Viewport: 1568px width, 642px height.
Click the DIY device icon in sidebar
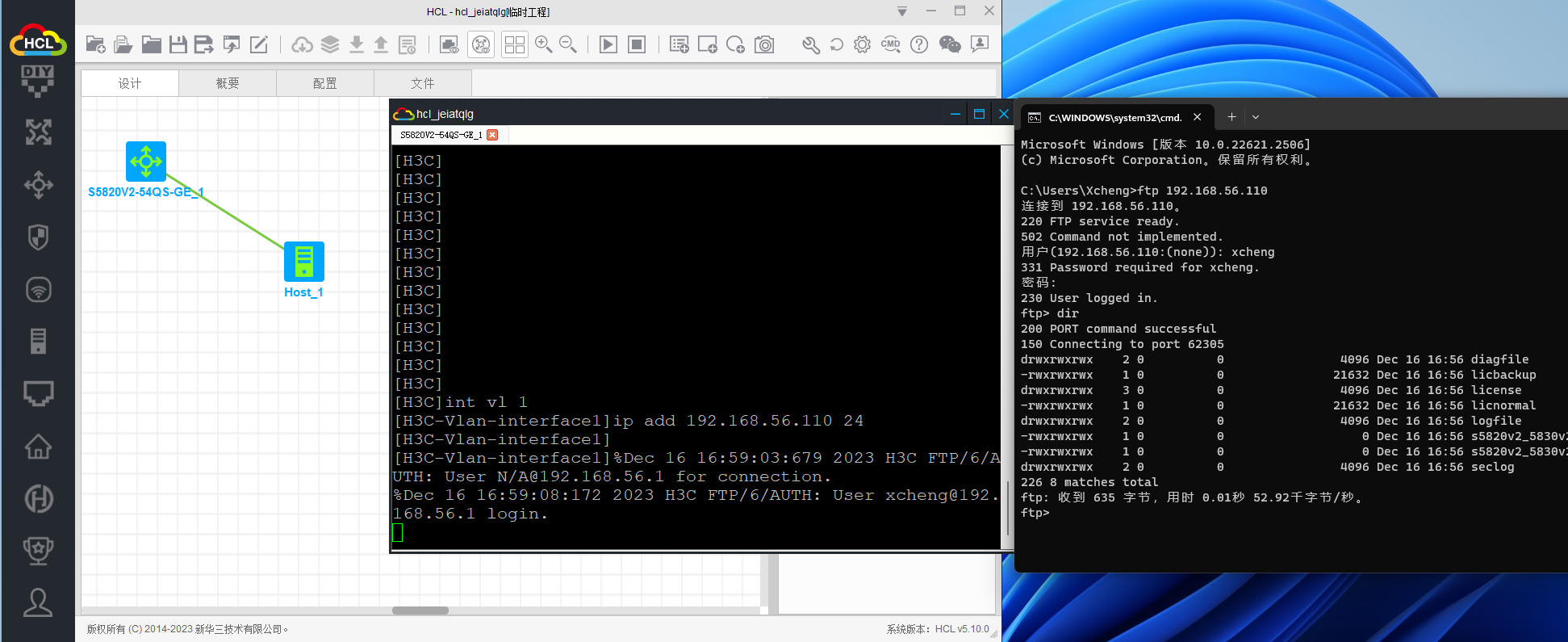[x=38, y=81]
